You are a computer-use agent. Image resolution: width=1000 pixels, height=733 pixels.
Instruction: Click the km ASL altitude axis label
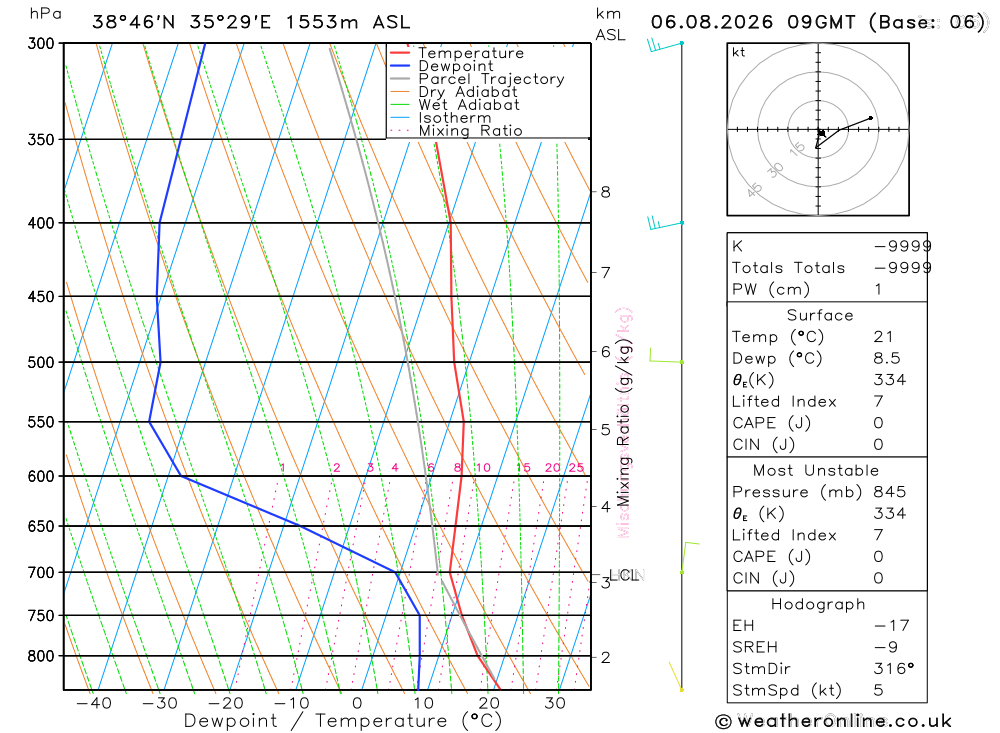pos(610,24)
